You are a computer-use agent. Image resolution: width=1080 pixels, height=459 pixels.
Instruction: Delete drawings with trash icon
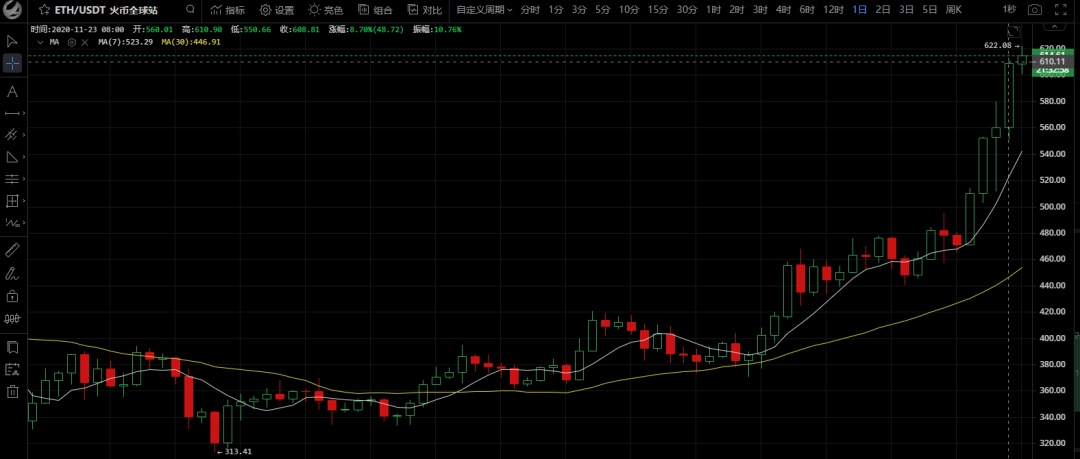[12, 391]
